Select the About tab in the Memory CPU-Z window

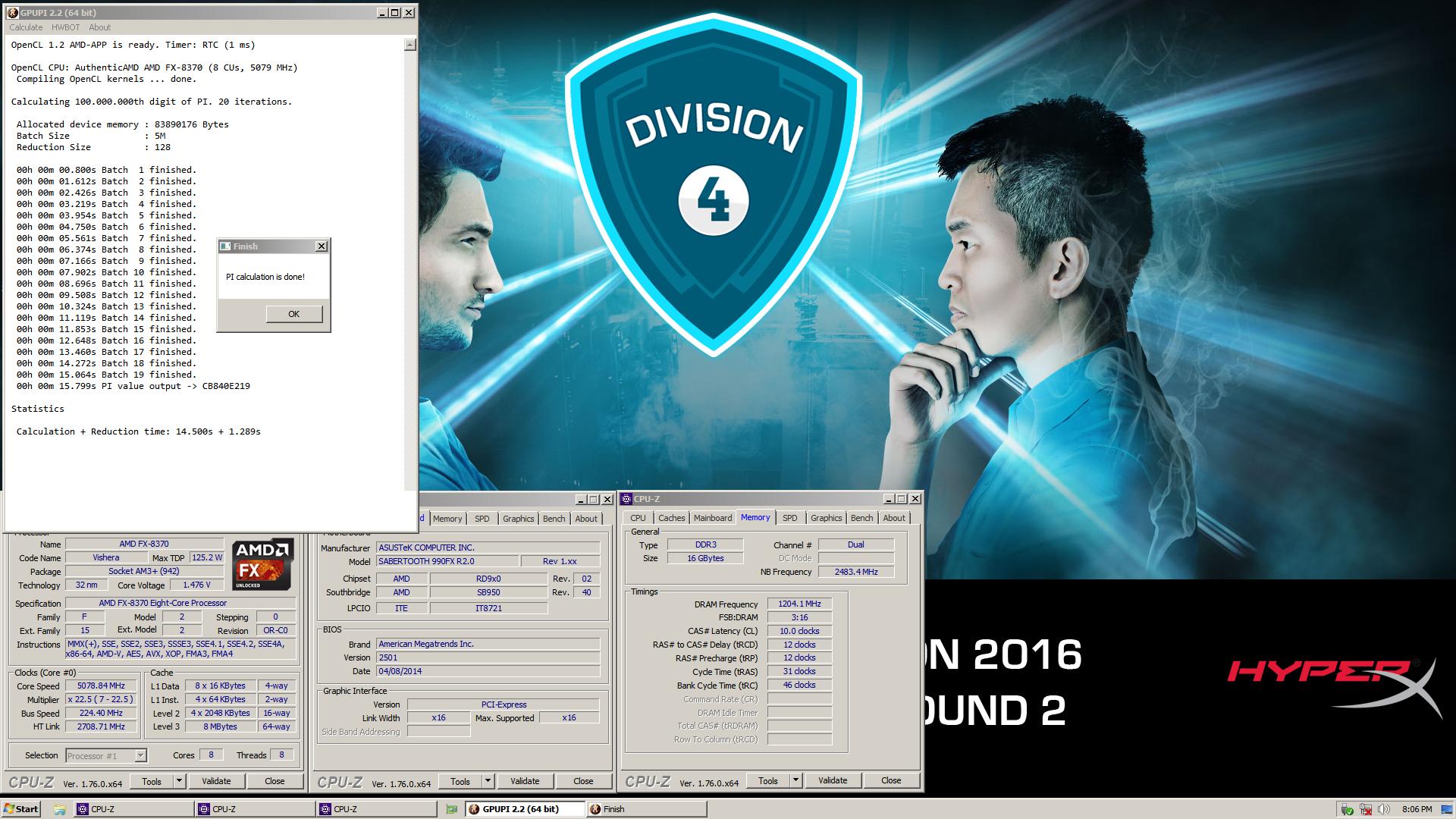(894, 518)
